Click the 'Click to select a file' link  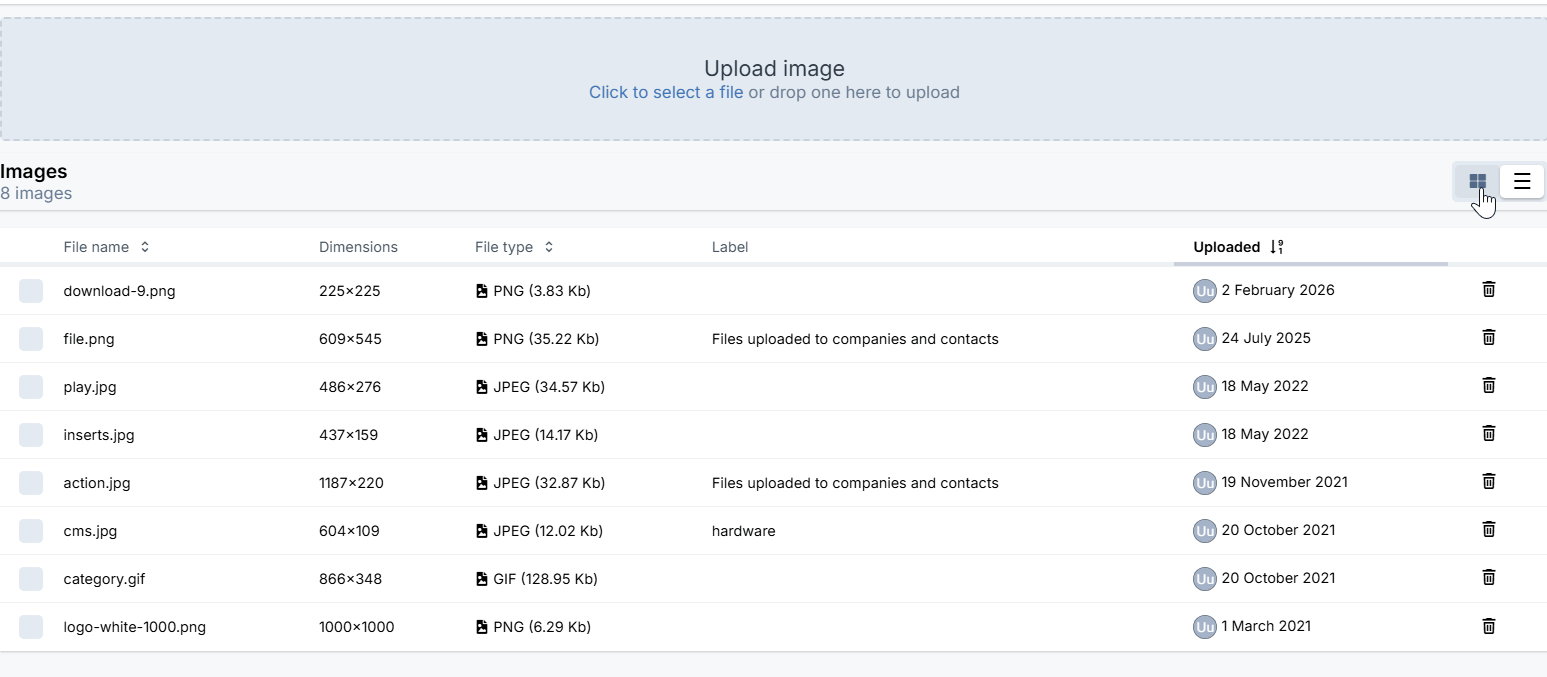666,93
